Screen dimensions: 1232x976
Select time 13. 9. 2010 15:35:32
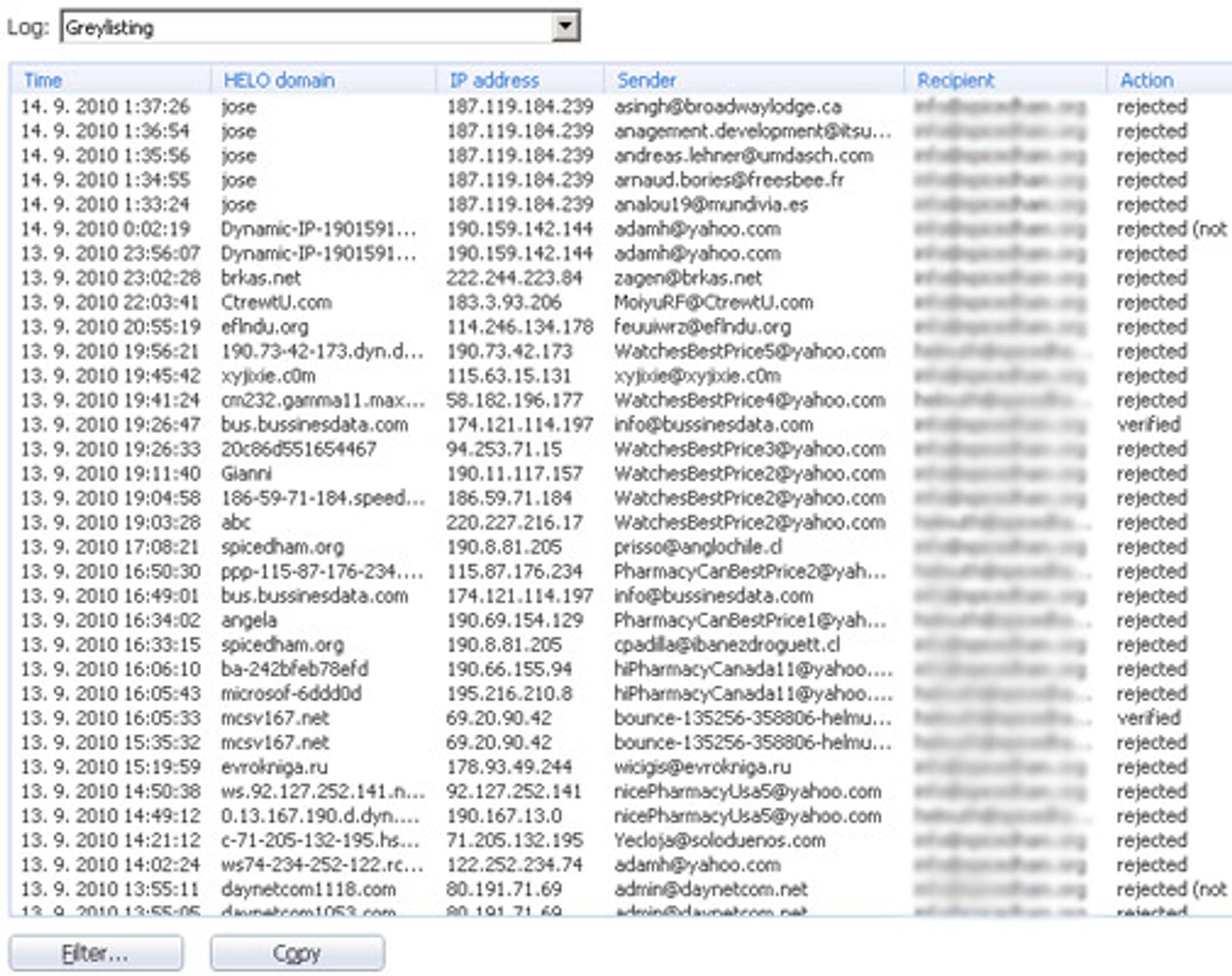point(111,742)
